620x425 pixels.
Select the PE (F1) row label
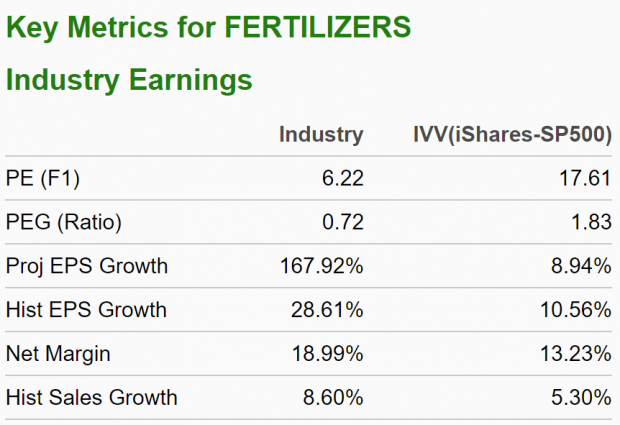click(x=43, y=179)
